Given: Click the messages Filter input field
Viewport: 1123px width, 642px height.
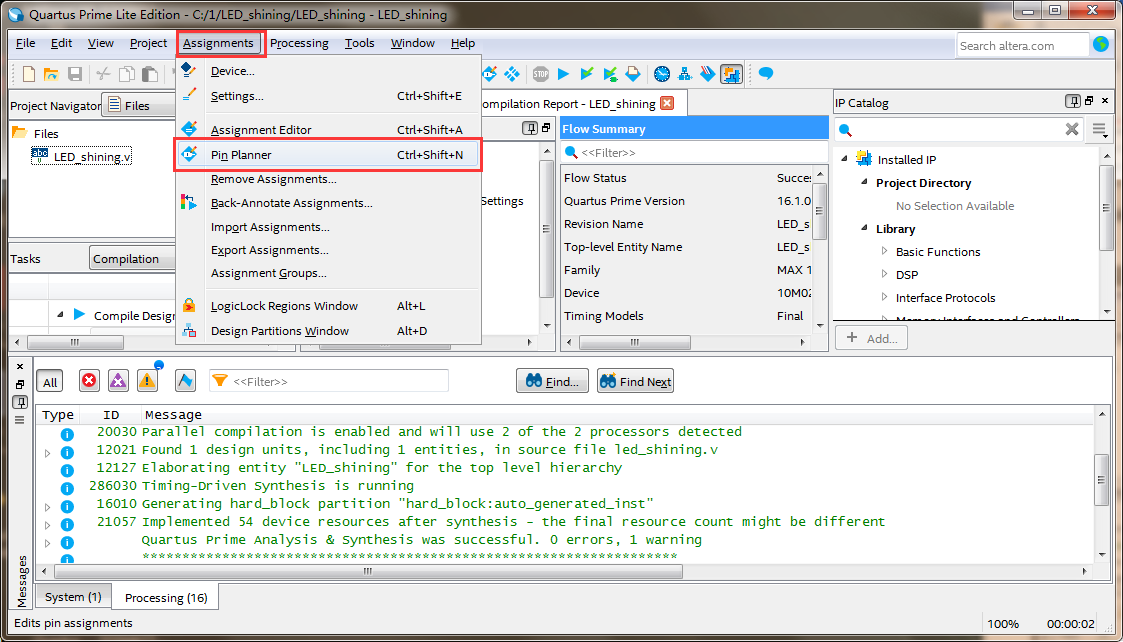Looking at the screenshot, I should [329, 381].
